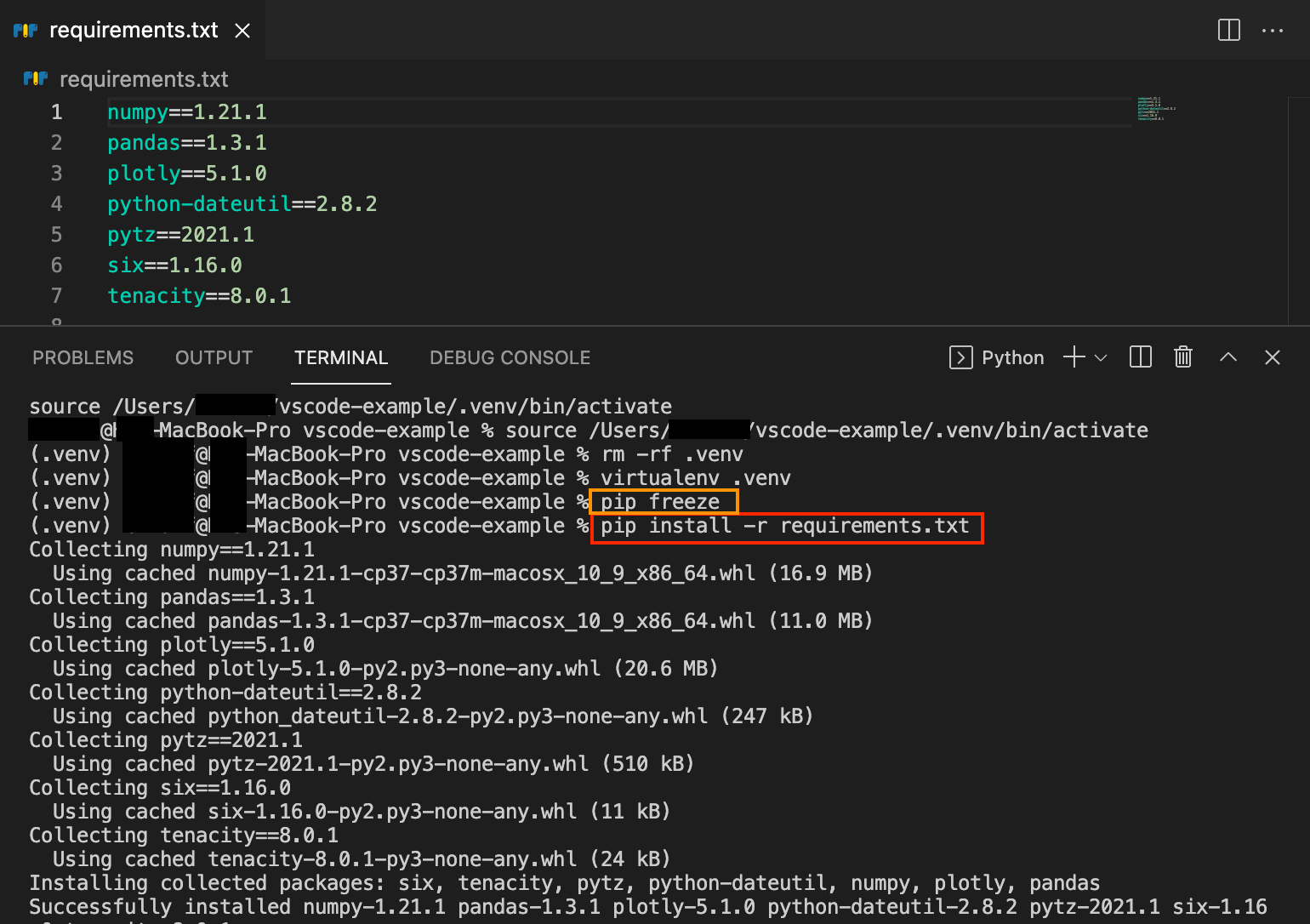
Task: Split the terminal using the split icon
Action: tap(1140, 357)
